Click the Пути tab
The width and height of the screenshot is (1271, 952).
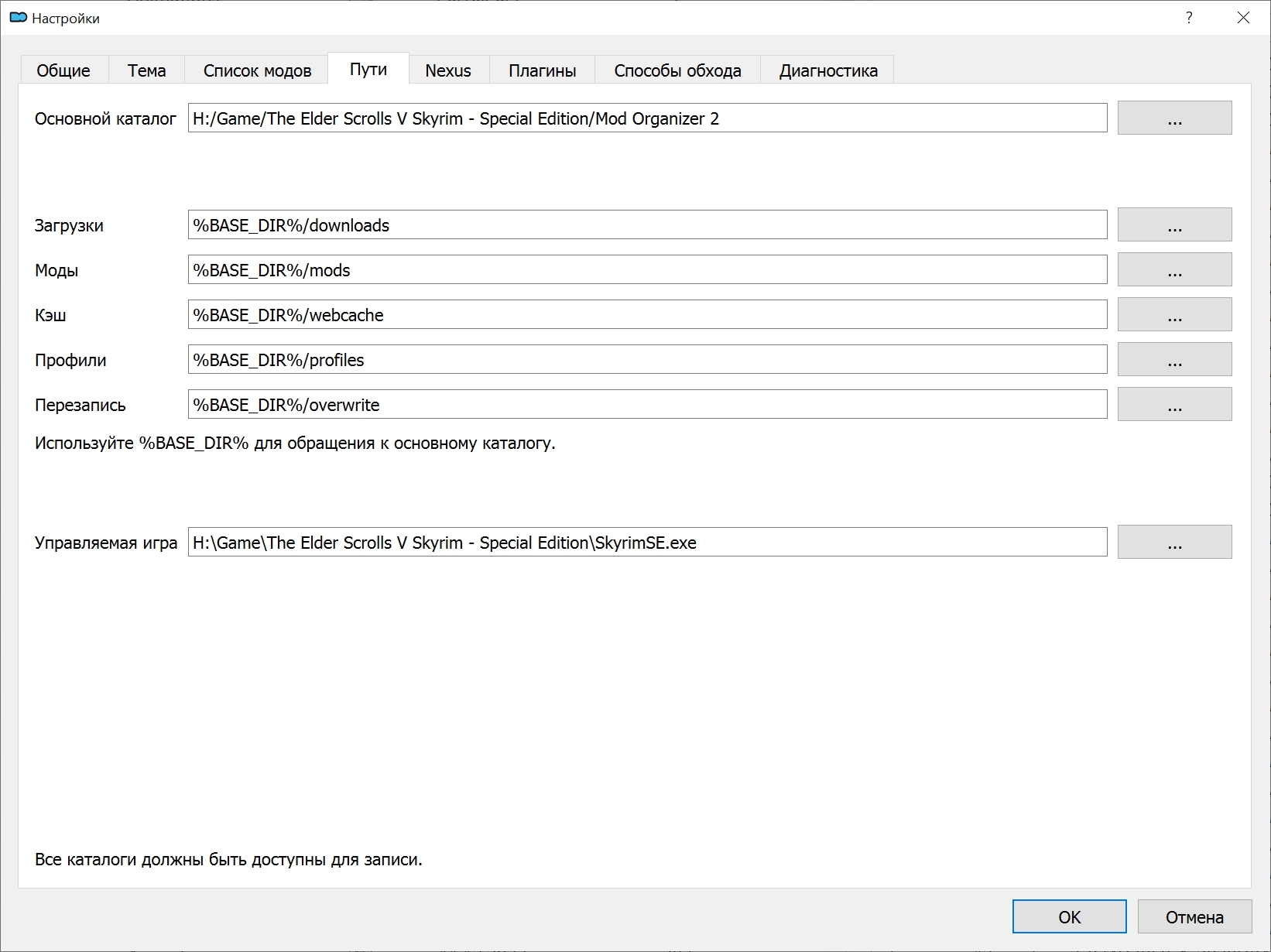pyautogui.click(x=368, y=69)
